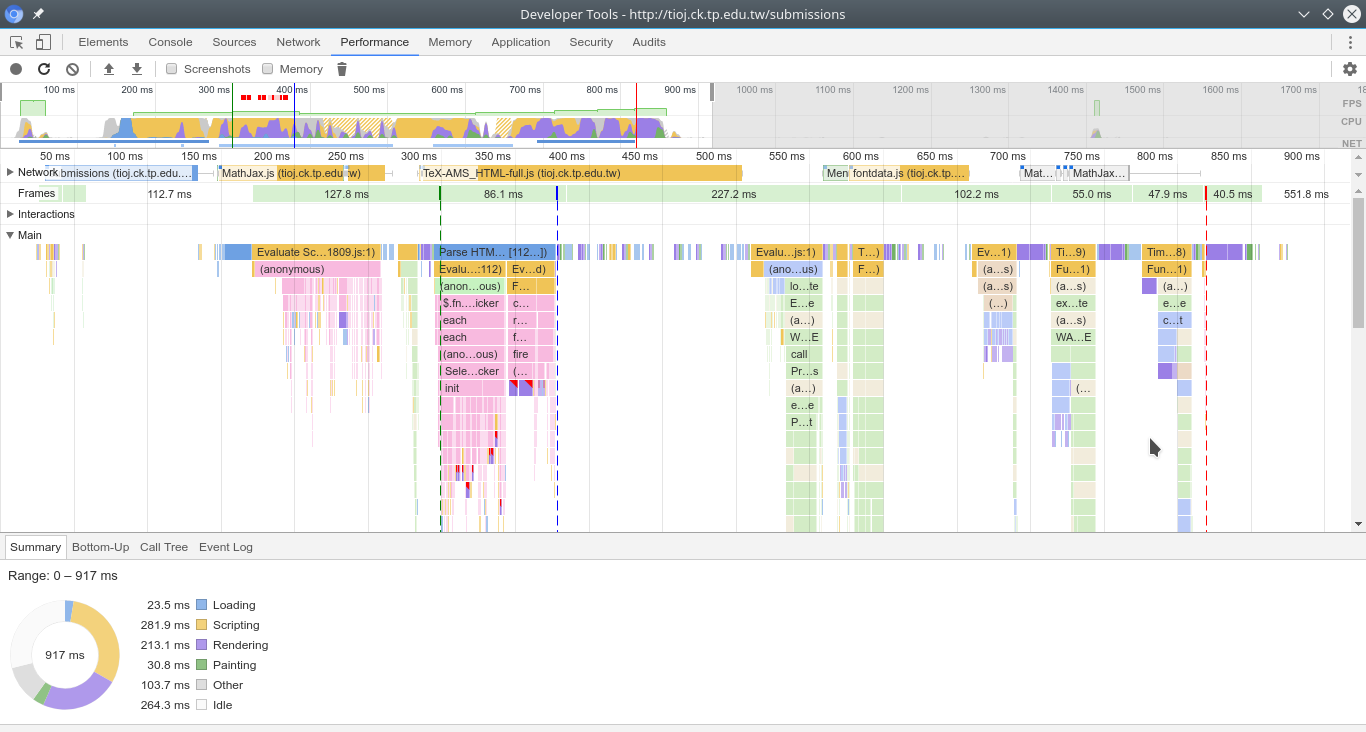Image resolution: width=1366 pixels, height=732 pixels.
Task: Click the Other gray legend swatch
Action: pyautogui.click(x=201, y=685)
